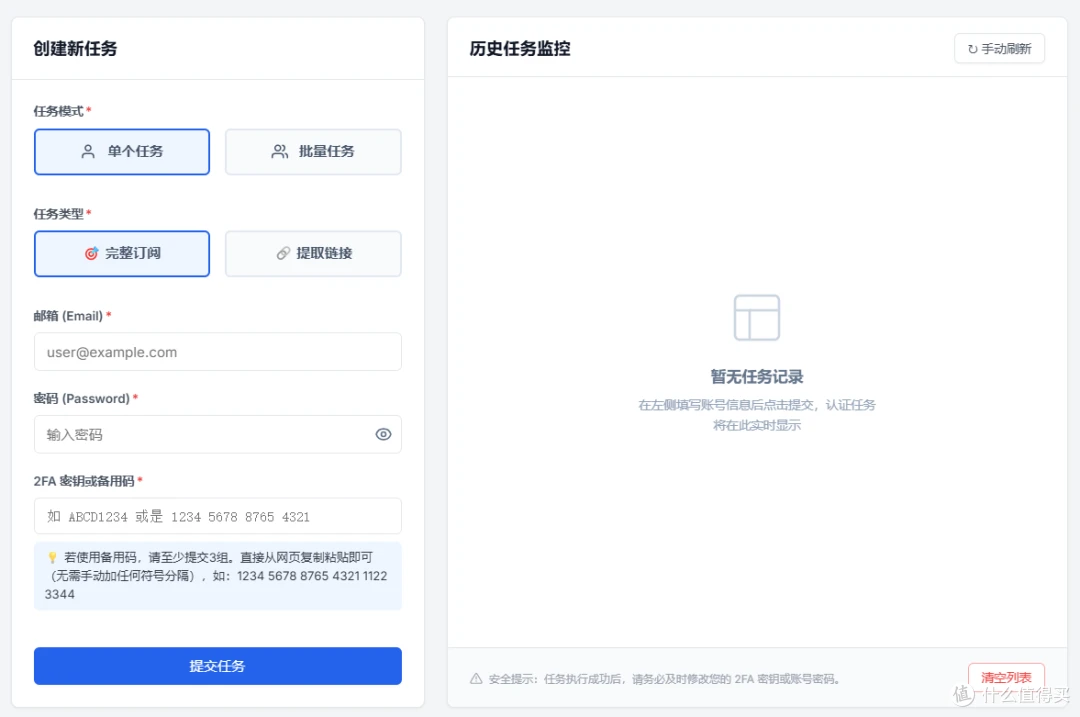Click the 任务模式 field label
The width and height of the screenshot is (1080, 717).
coord(59,112)
